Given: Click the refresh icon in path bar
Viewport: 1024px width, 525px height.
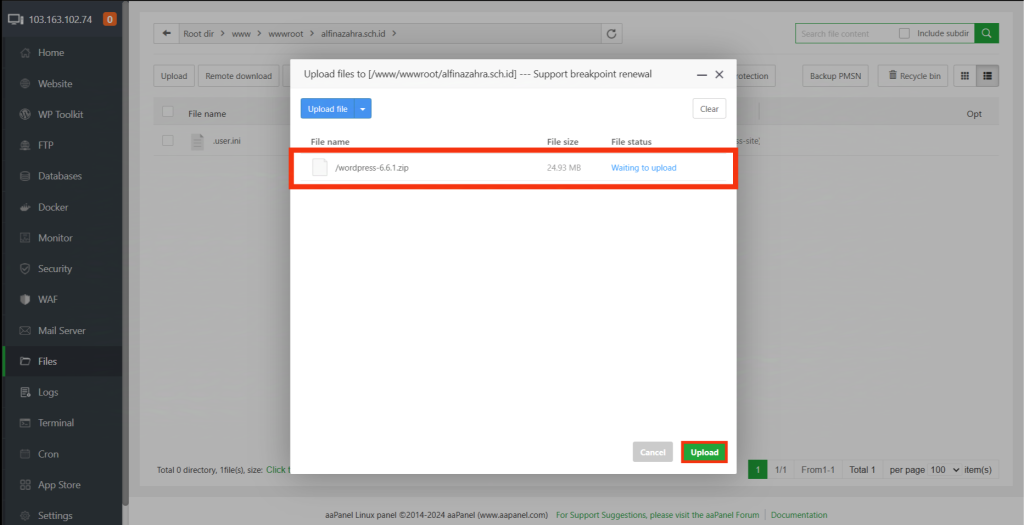Looking at the screenshot, I should pyautogui.click(x=611, y=33).
